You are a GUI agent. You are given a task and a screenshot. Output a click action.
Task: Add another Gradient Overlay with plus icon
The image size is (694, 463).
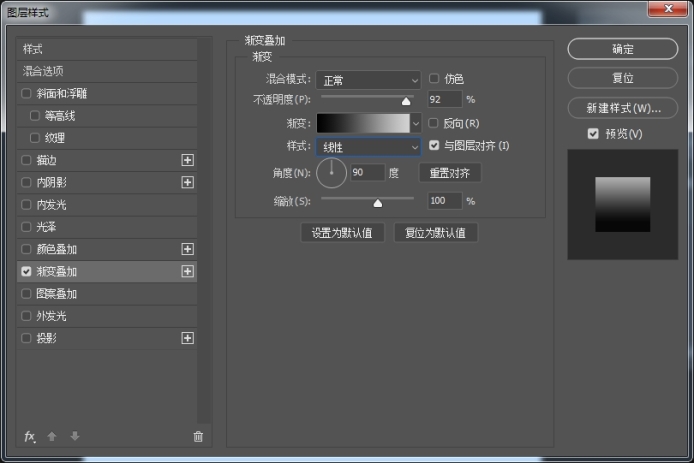[x=188, y=271]
